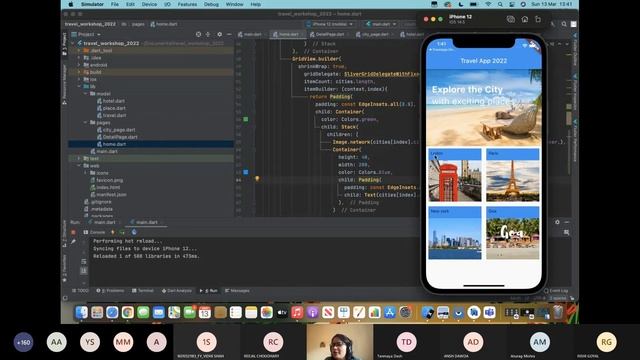640x360 pixels.
Task: Collapse the lib folder
Action: [79, 87]
